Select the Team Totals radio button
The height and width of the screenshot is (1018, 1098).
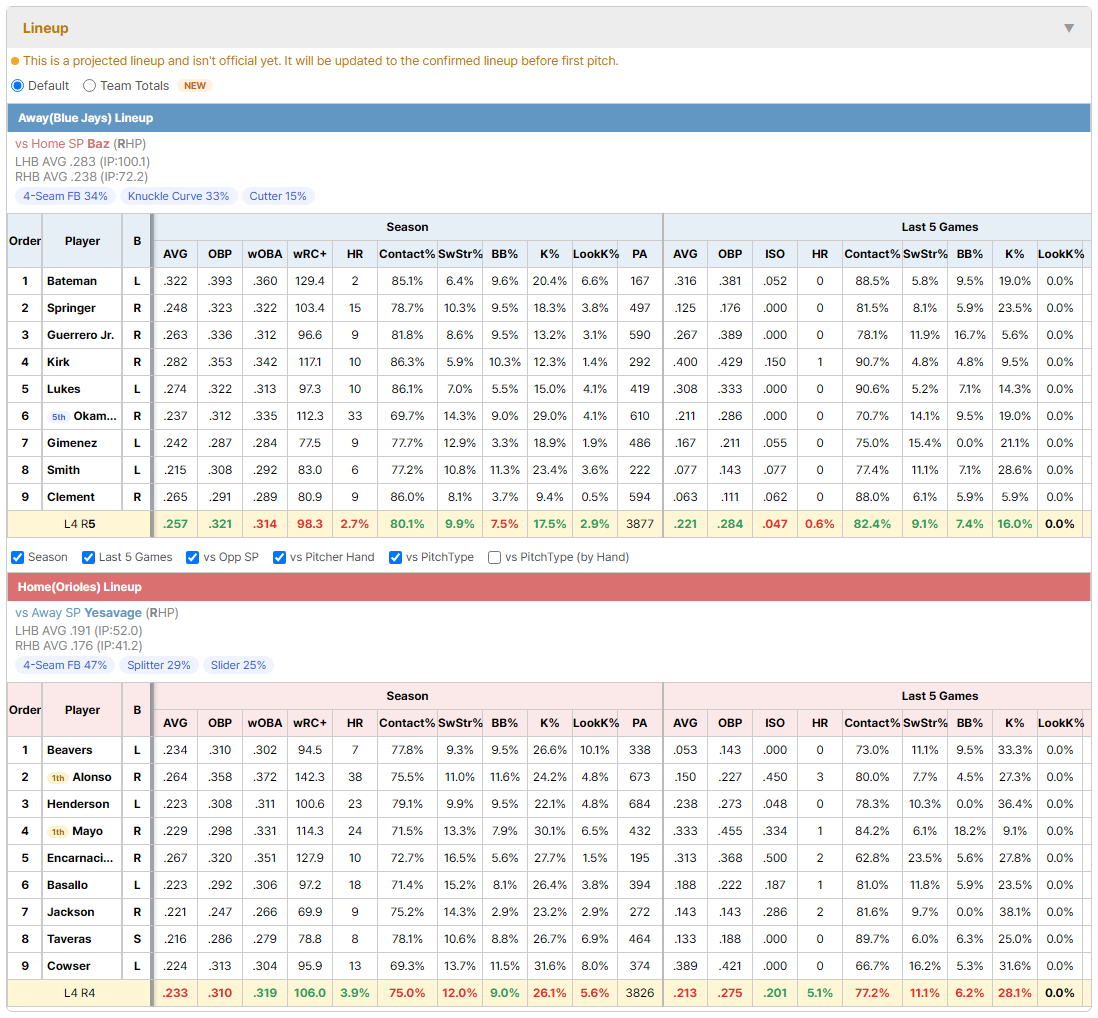89,85
